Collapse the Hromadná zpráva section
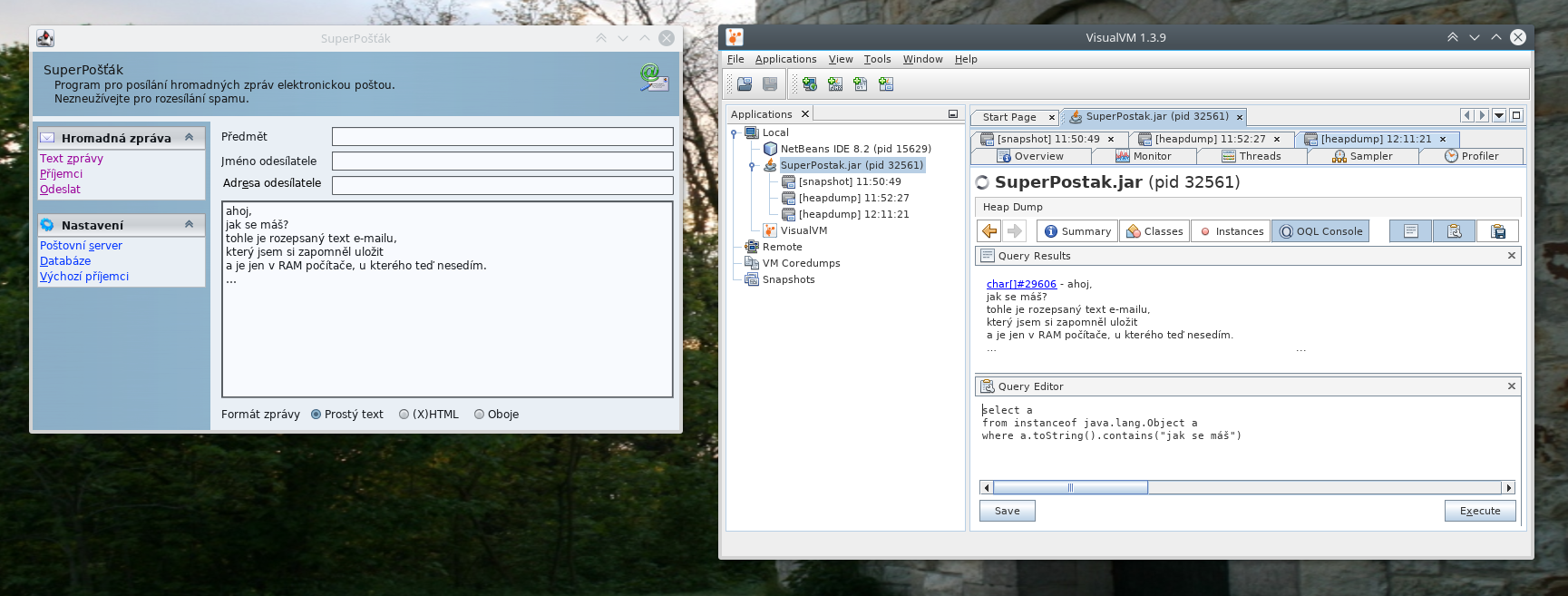The image size is (1568, 596). tap(190, 137)
